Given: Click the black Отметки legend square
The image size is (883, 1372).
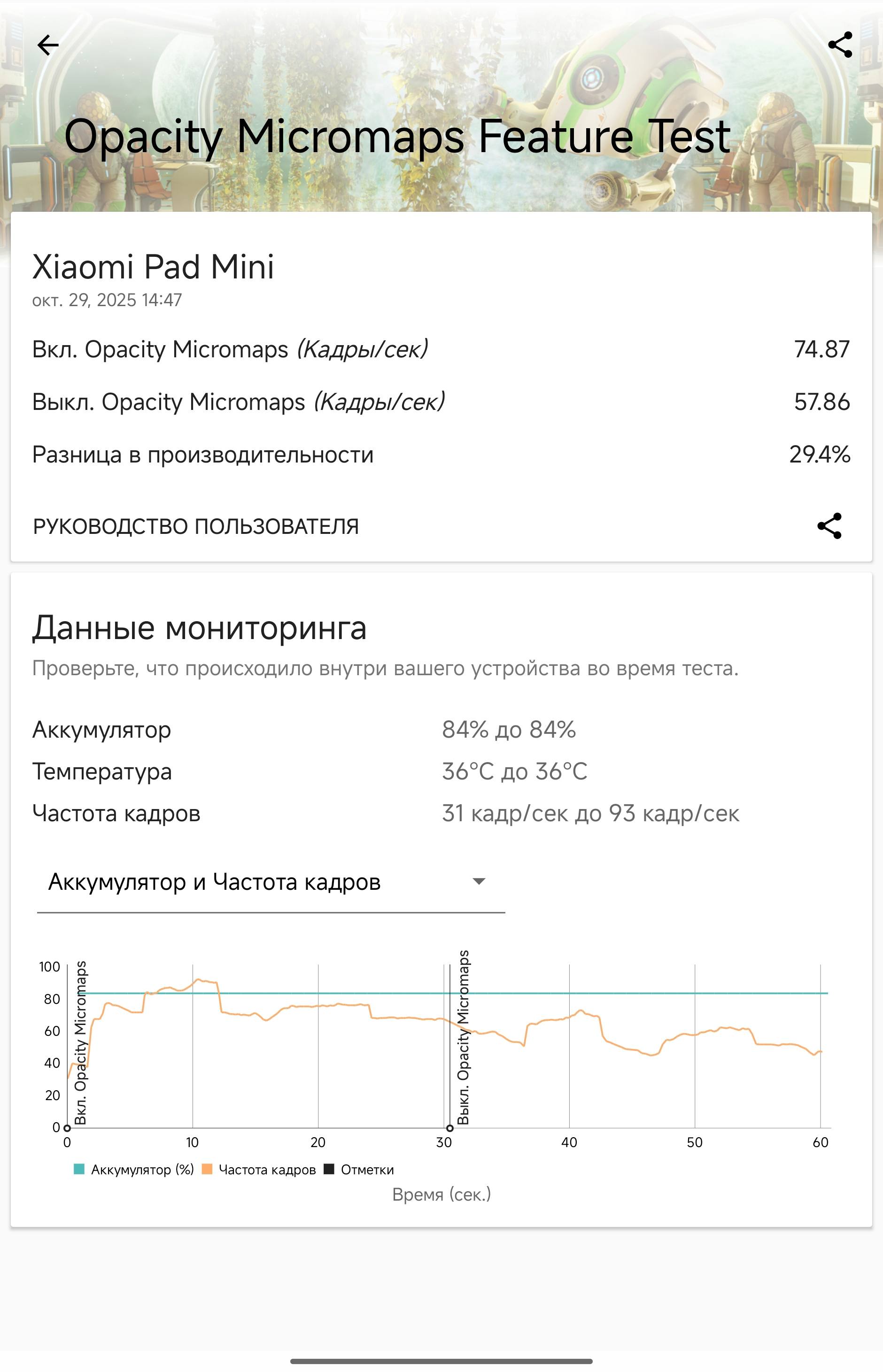Looking at the screenshot, I should click(x=329, y=1169).
